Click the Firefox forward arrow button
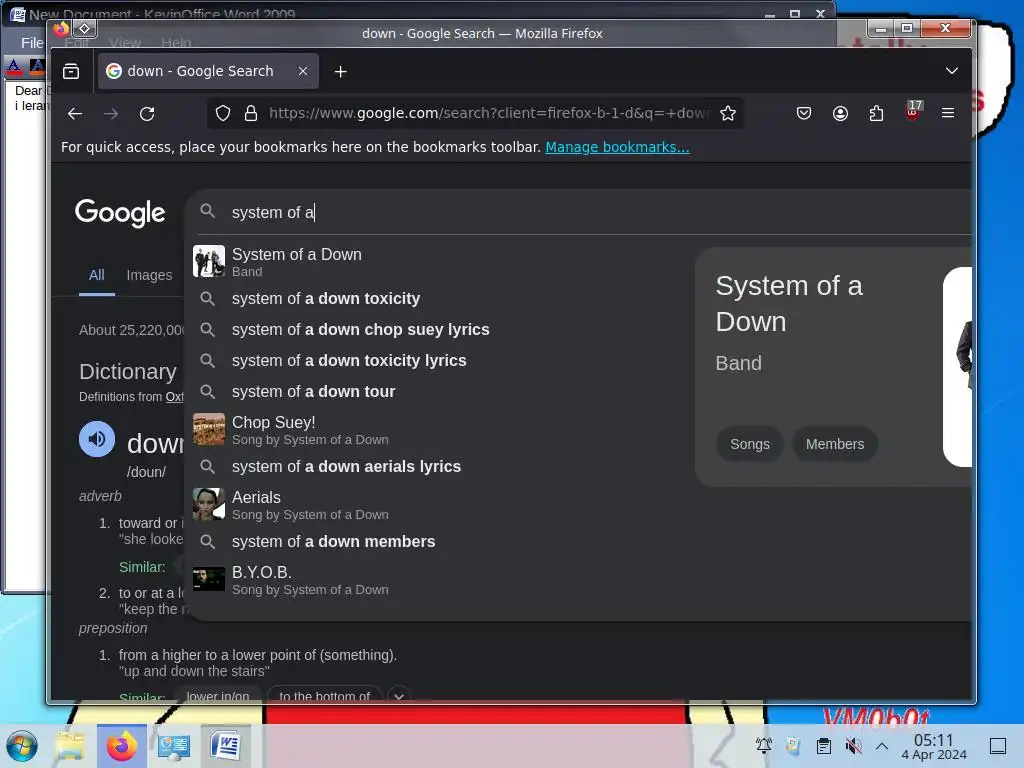The image size is (1024, 768). [111, 114]
